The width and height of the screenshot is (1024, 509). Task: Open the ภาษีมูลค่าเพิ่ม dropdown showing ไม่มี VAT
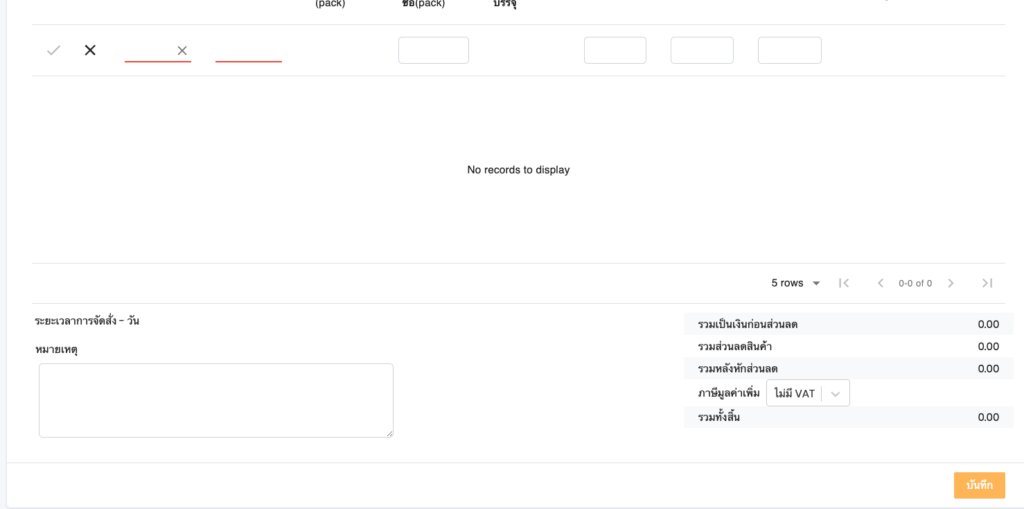click(795, 393)
